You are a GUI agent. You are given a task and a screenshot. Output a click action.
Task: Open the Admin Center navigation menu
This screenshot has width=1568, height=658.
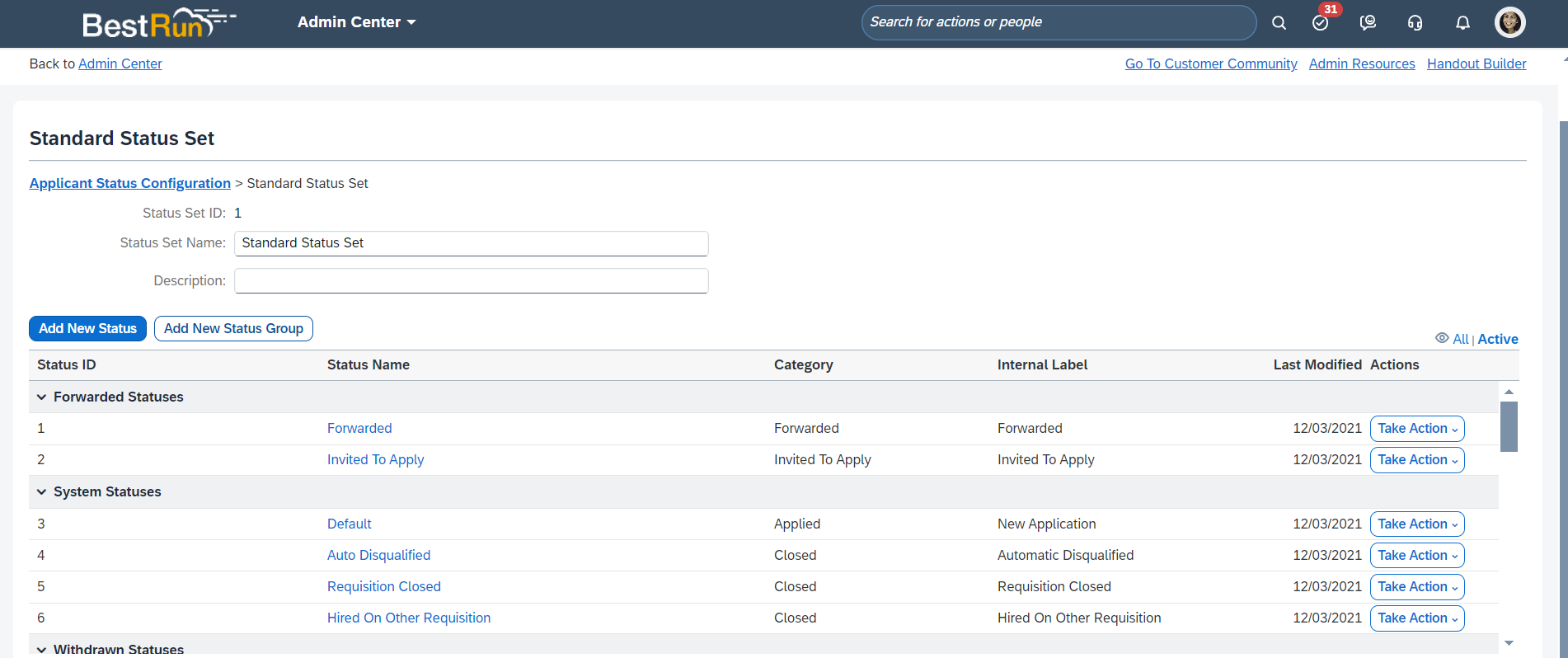(356, 22)
